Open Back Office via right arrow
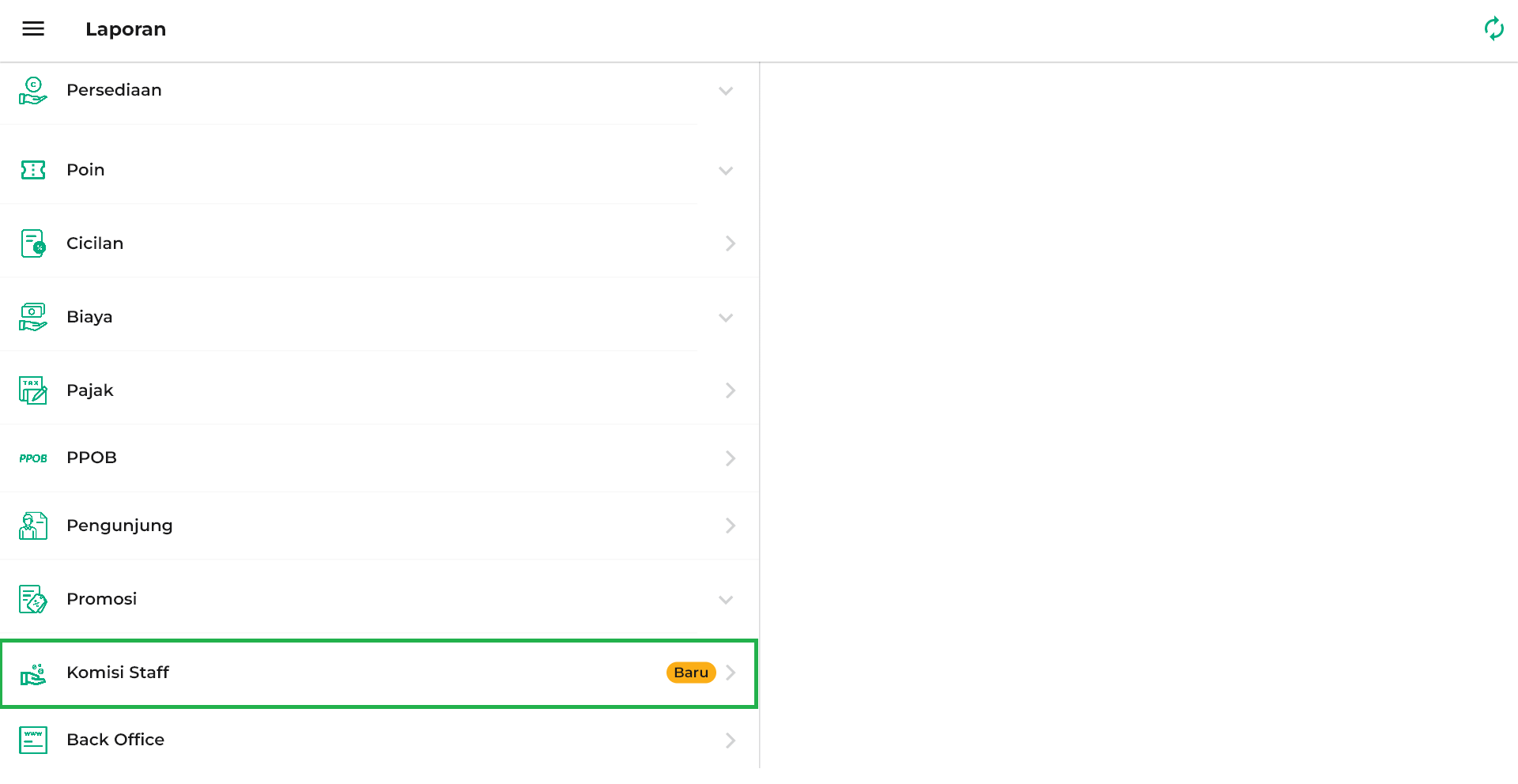The width and height of the screenshot is (1518, 784). pyautogui.click(x=731, y=741)
